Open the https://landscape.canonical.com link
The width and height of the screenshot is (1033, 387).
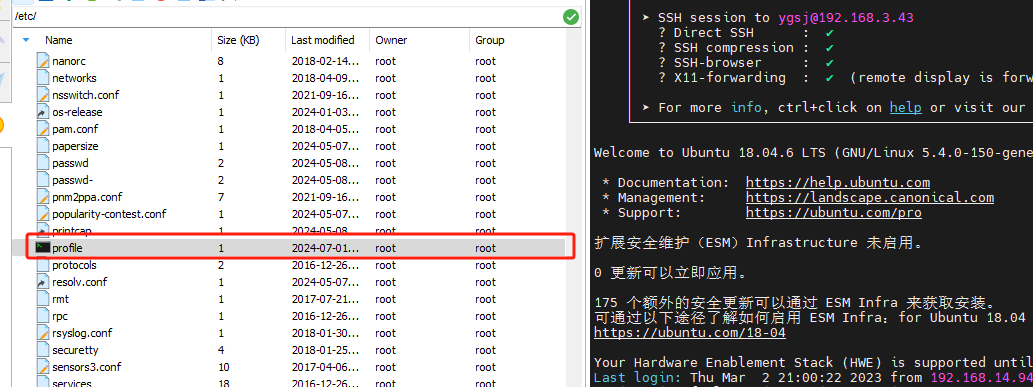(870, 198)
